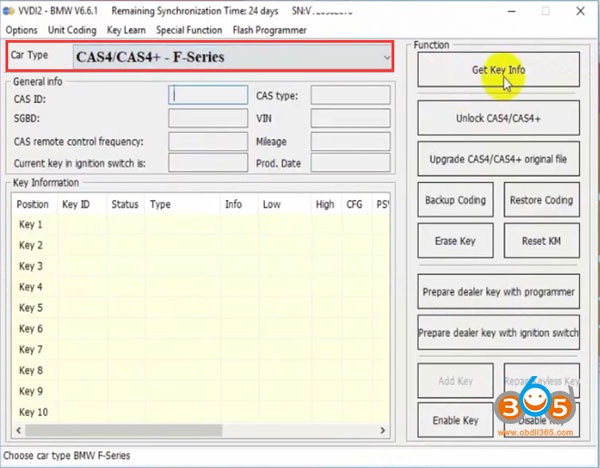Click the High column header
Viewport: 600px width, 468px height.
pyautogui.click(x=325, y=204)
